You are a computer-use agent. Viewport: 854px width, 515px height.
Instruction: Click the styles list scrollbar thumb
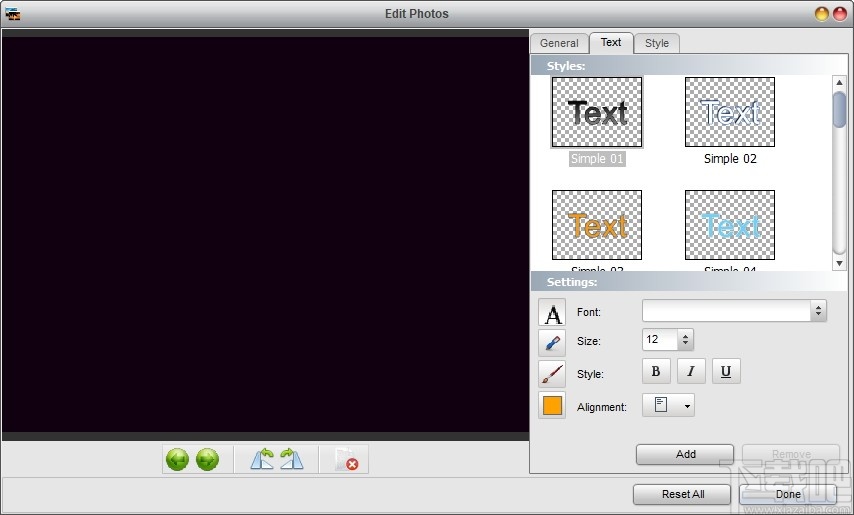[x=839, y=109]
